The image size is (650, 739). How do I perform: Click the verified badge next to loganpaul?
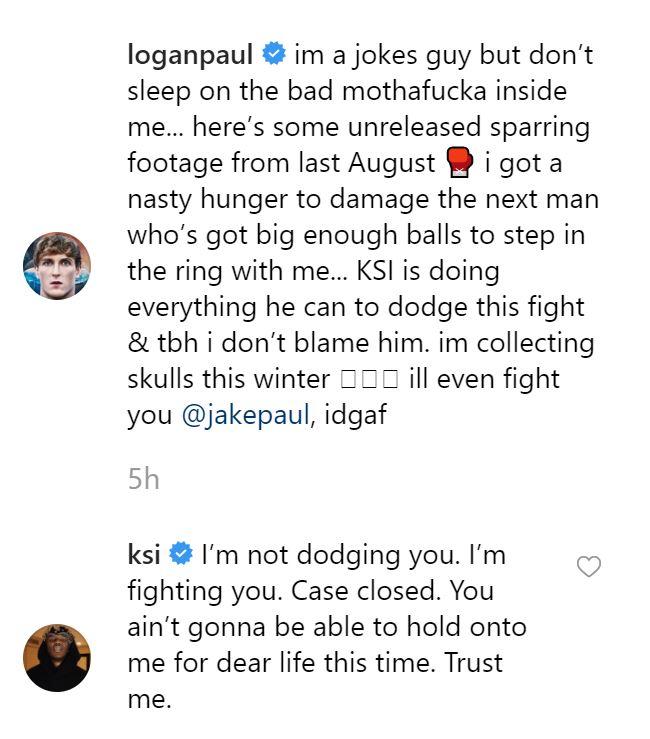point(273,54)
